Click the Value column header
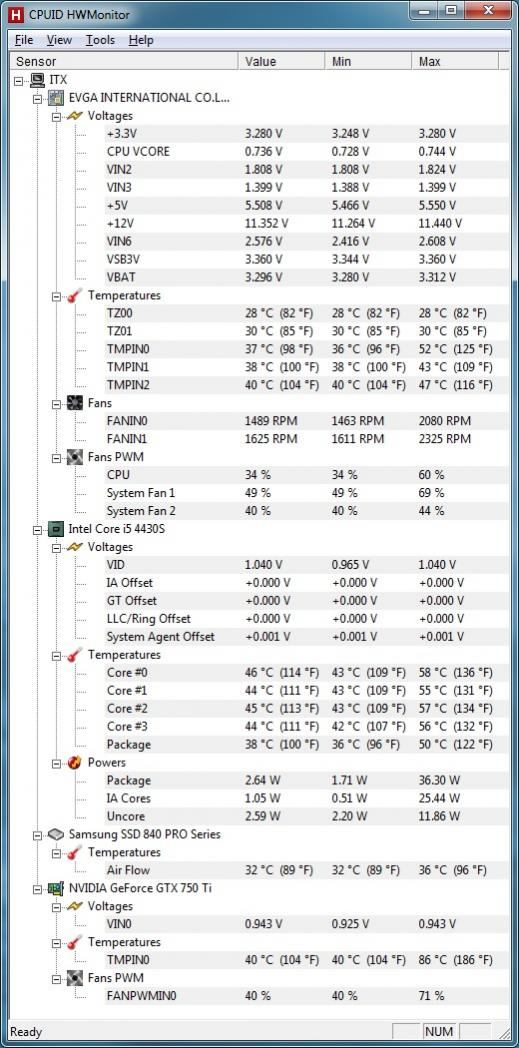 282,61
